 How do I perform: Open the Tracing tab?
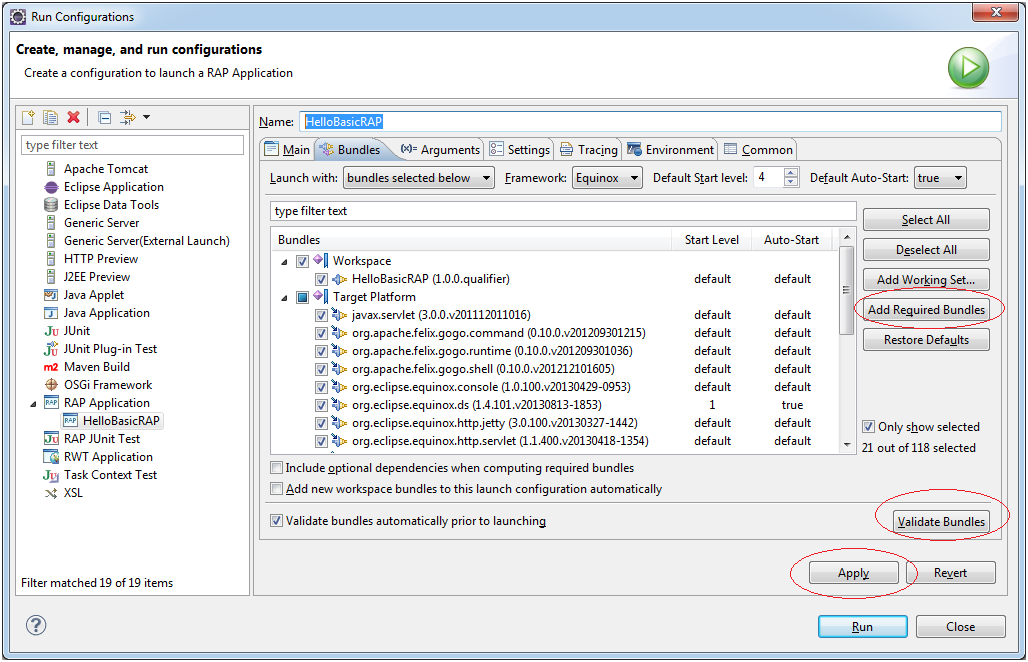point(589,149)
